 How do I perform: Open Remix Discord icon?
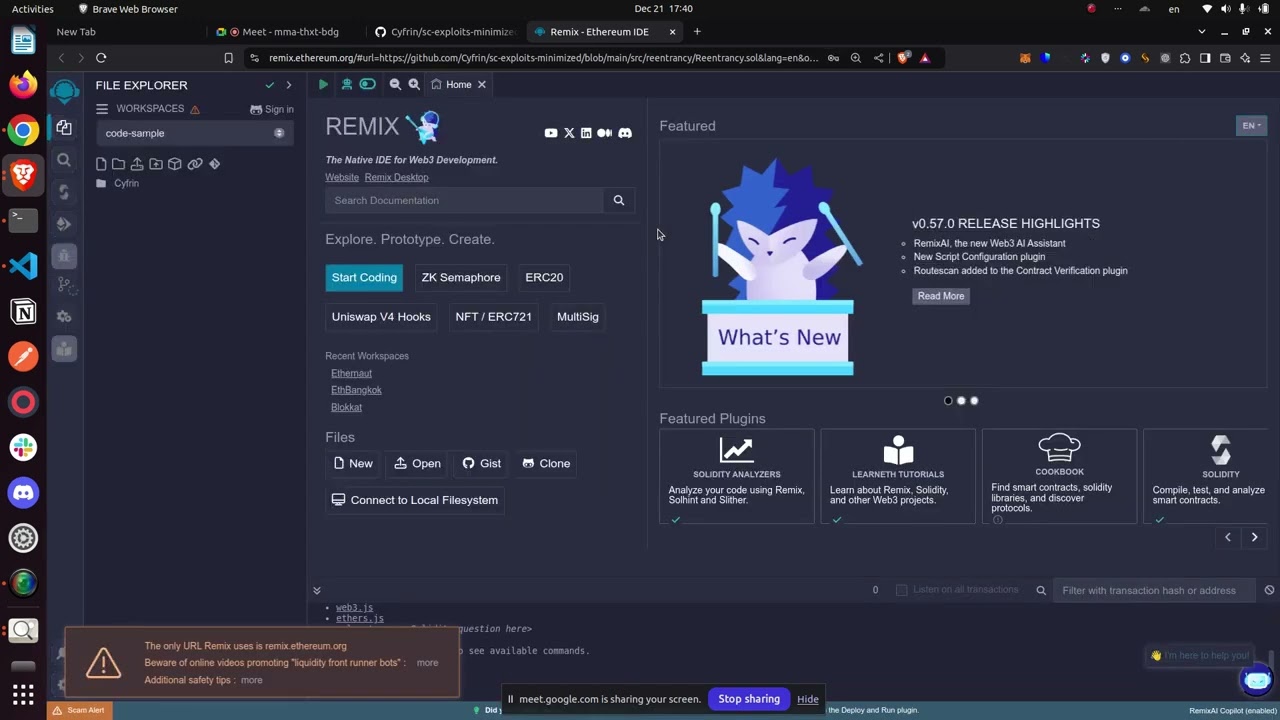[x=625, y=133]
